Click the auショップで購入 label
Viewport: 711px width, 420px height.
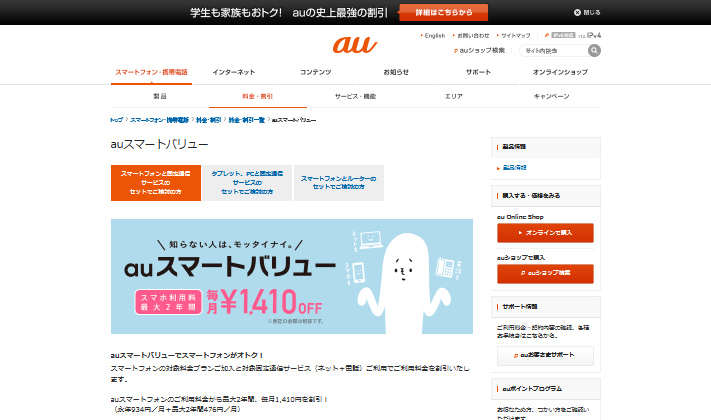point(521,258)
